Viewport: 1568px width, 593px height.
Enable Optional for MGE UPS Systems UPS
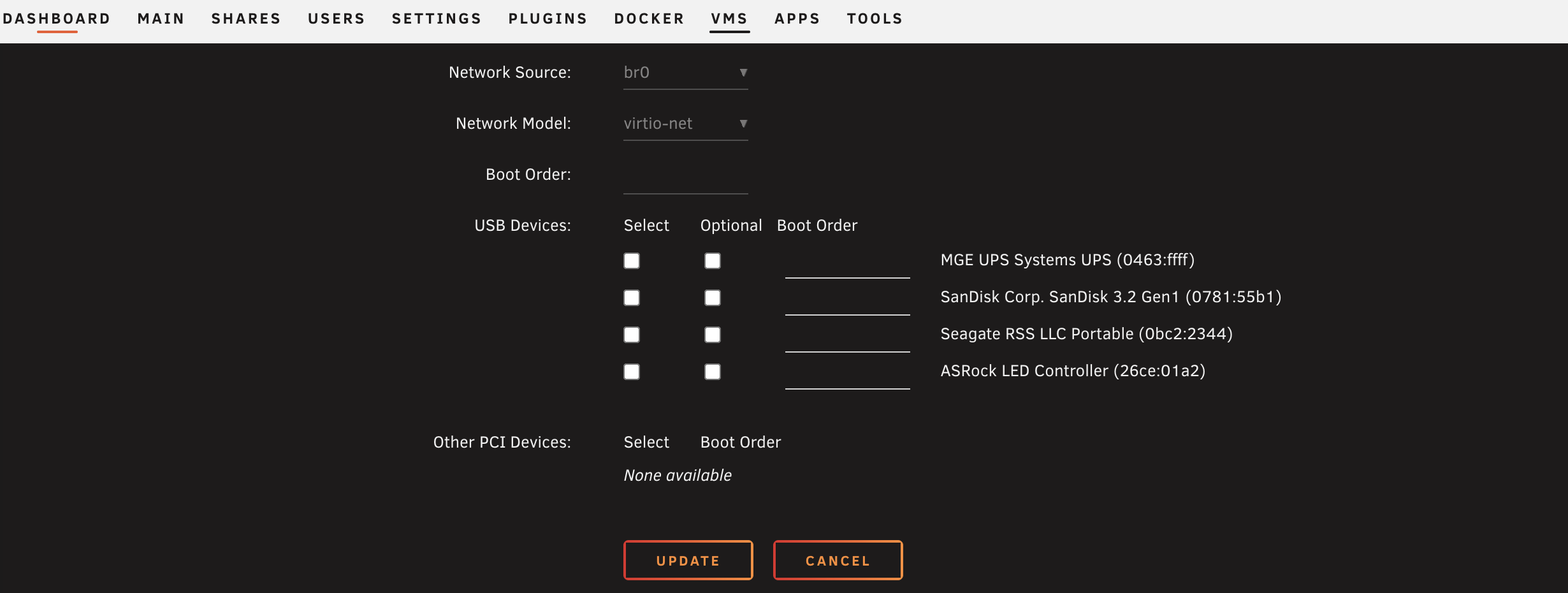pos(713,261)
